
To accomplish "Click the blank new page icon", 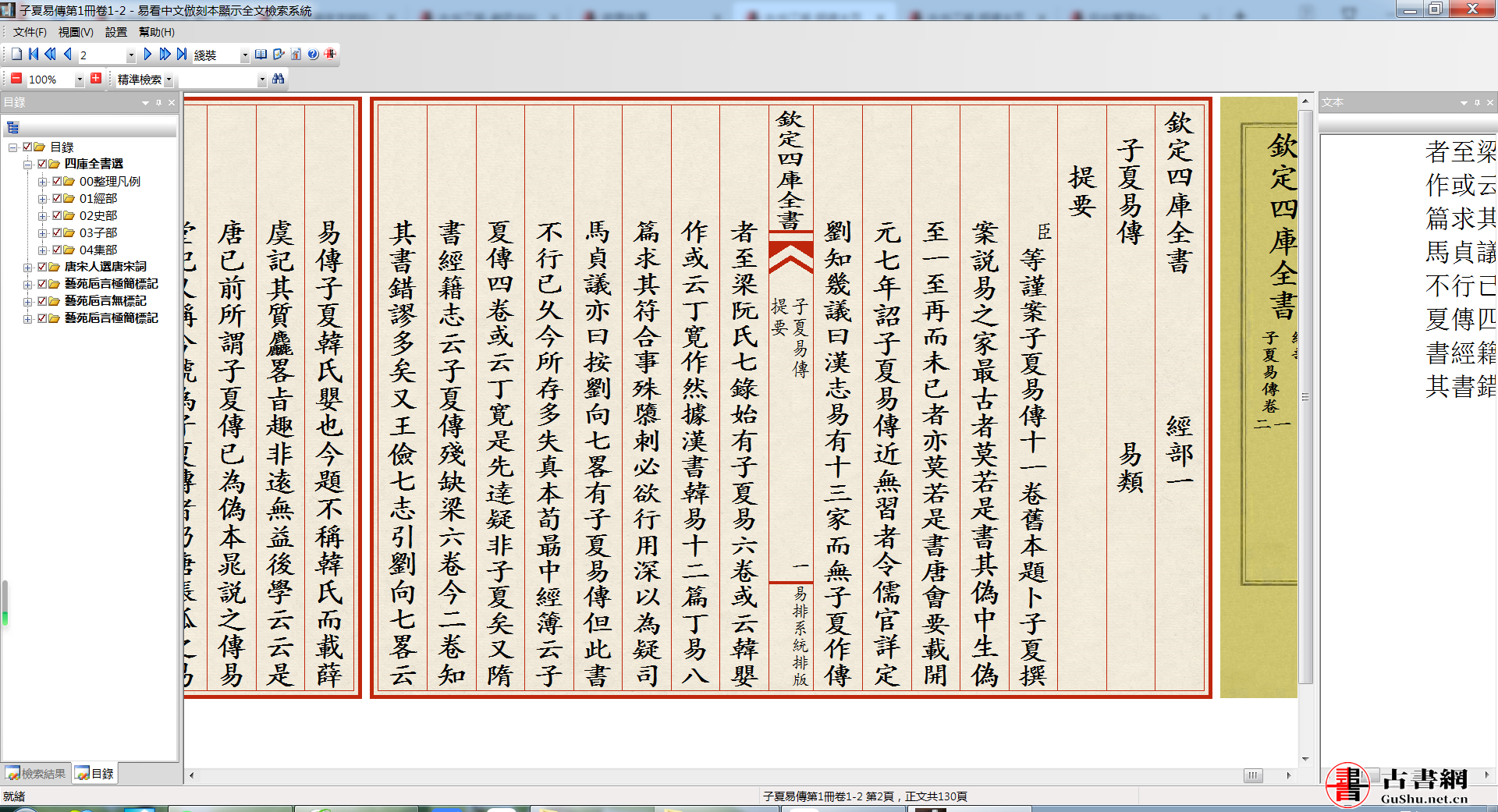I will tap(16, 54).
